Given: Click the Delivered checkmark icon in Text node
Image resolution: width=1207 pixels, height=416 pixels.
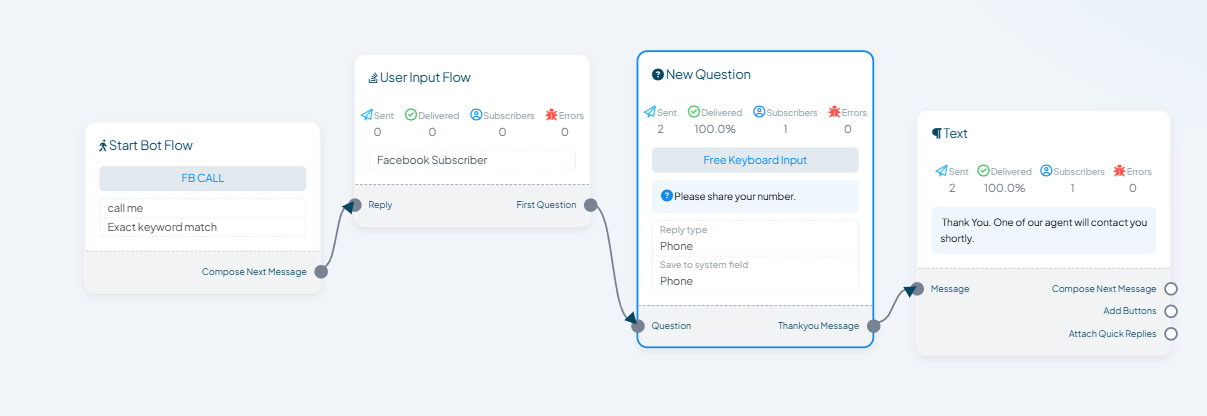Looking at the screenshot, I should [x=983, y=171].
